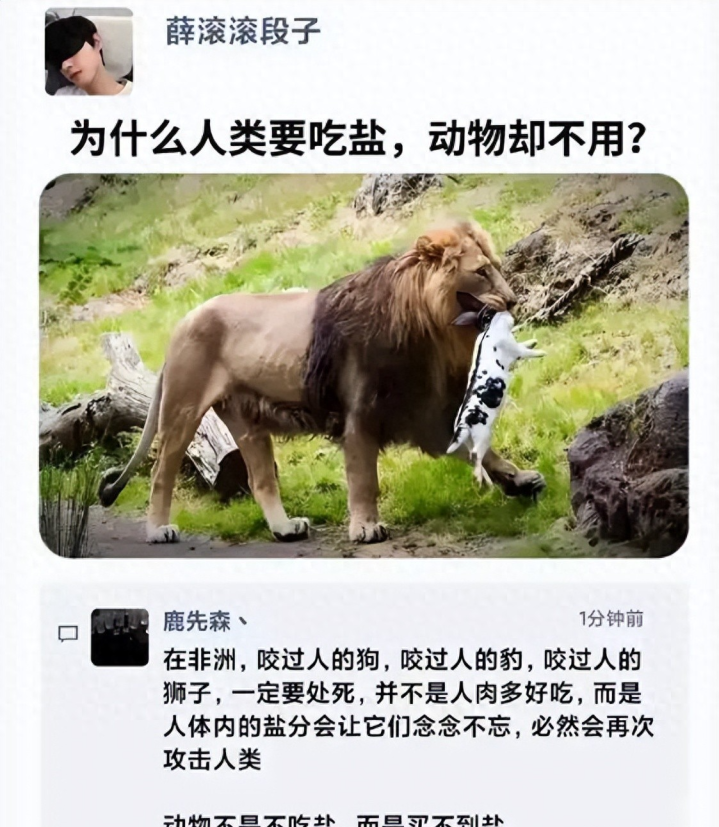Tap the poster's profile avatar with the eye mask
Image resolution: width=719 pixels, height=827 pixels.
pos(89,51)
